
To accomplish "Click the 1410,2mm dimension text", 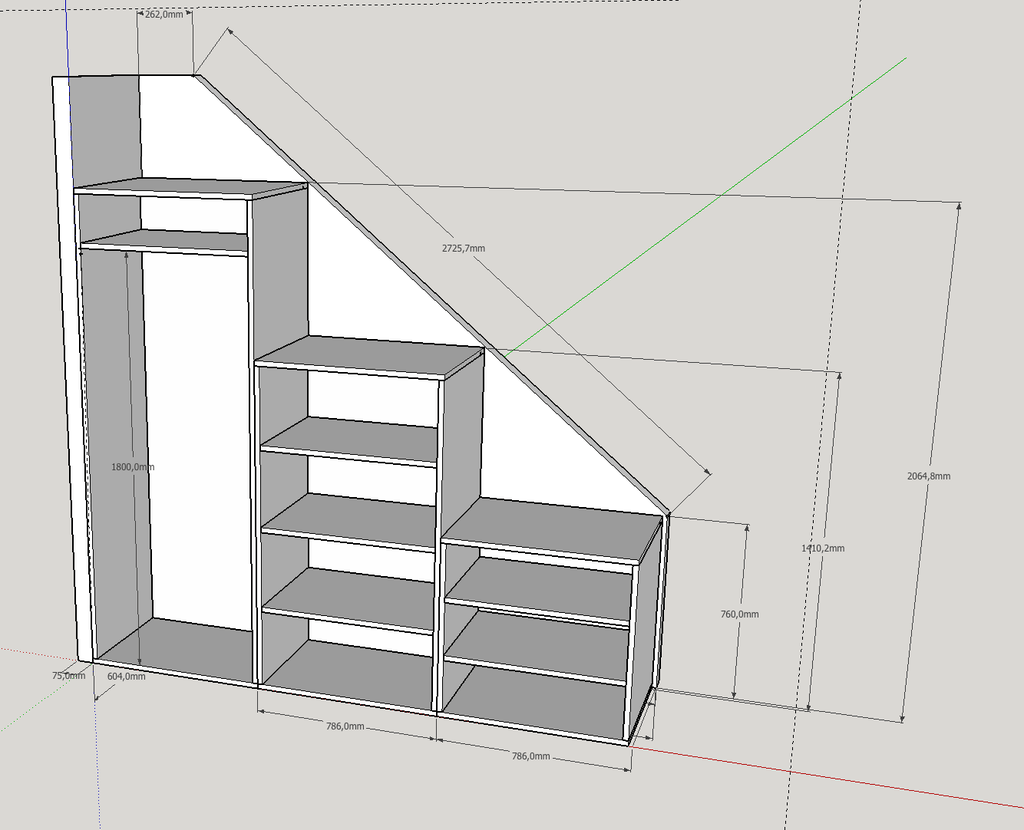I will 823,548.
